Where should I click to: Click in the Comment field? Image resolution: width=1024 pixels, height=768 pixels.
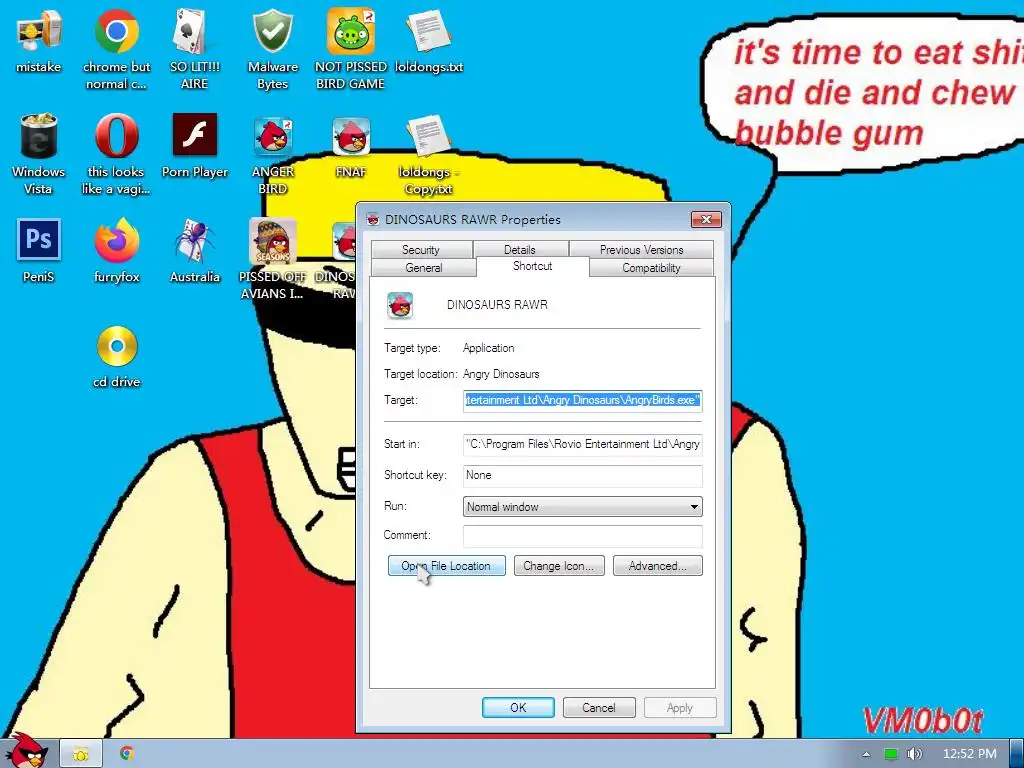click(x=583, y=536)
